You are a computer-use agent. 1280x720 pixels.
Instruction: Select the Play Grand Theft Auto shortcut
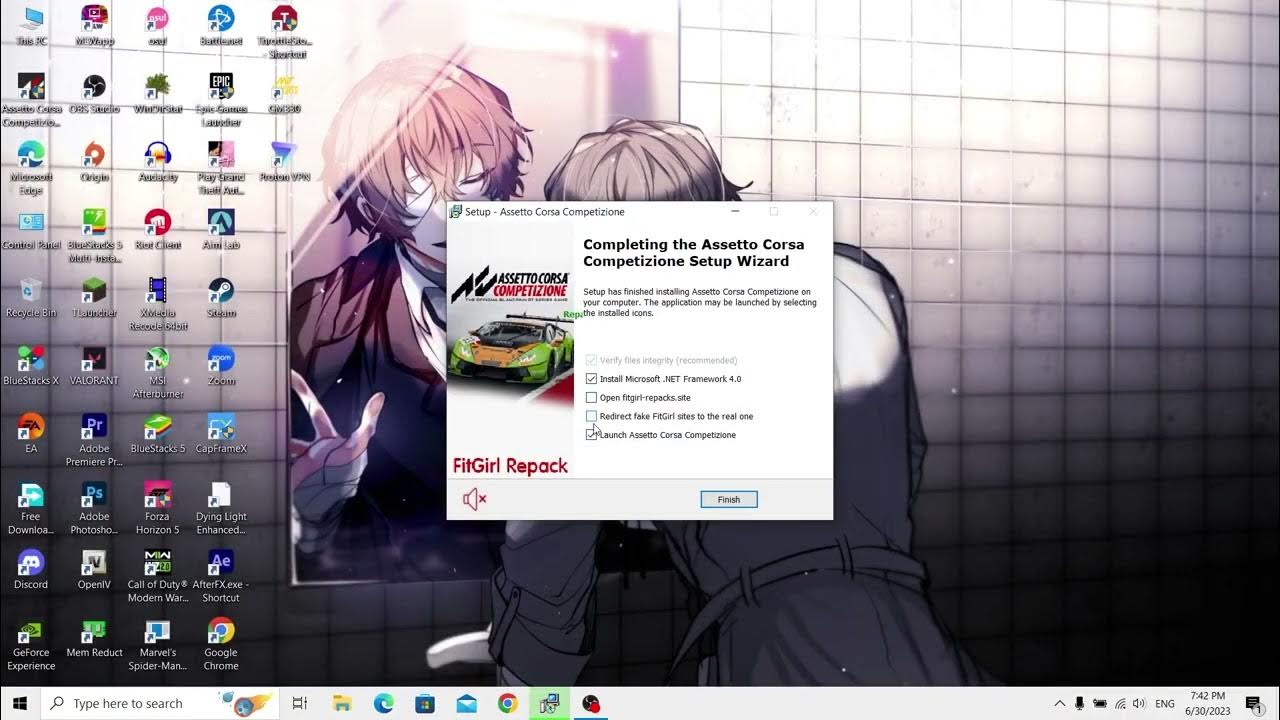tap(221, 168)
